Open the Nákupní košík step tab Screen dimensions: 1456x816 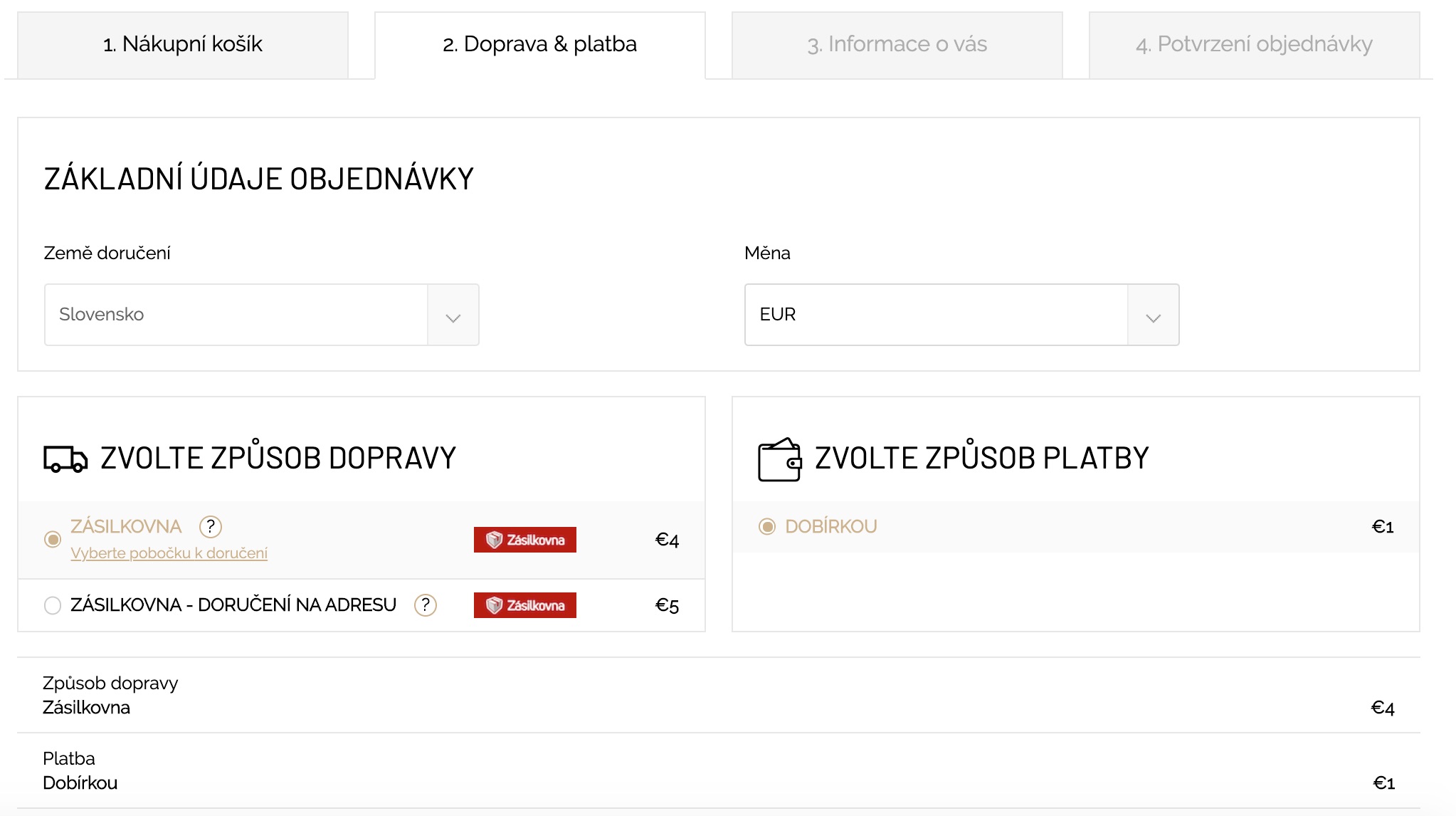coord(183,45)
